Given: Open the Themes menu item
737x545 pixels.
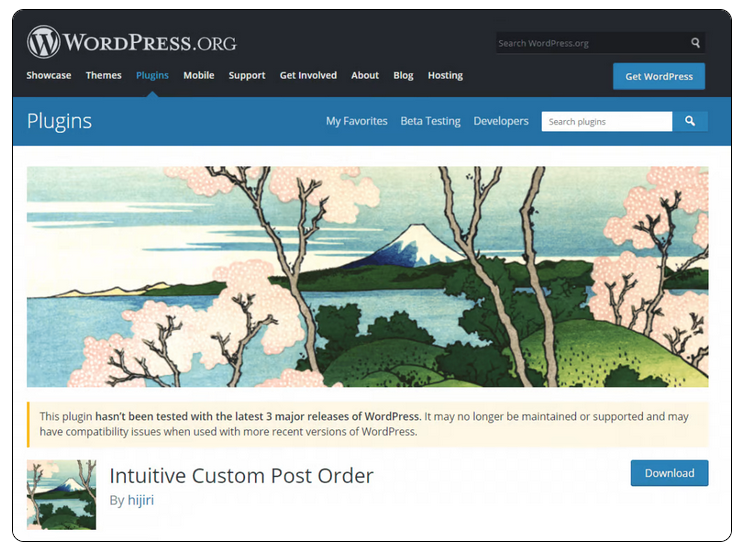Looking at the screenshot, I should [x=103, y=75].
